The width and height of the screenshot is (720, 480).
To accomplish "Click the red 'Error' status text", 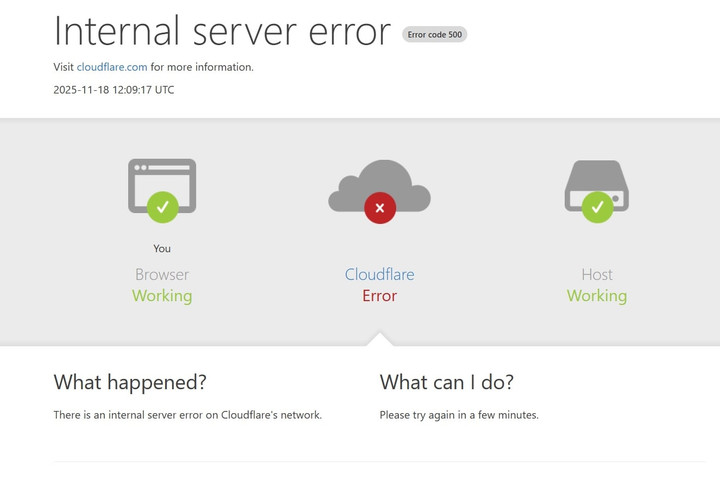I will click(x=379, y=296).
